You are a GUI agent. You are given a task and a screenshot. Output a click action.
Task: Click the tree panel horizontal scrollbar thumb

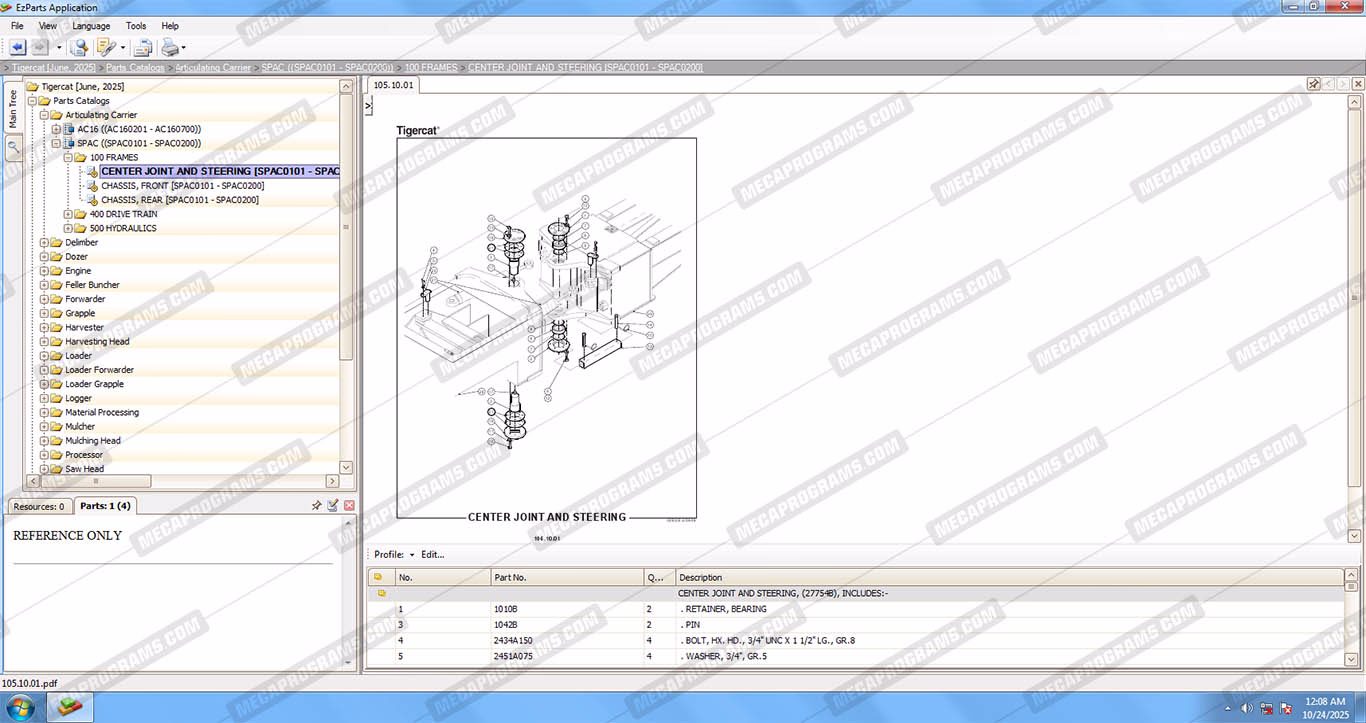[91, 481]
